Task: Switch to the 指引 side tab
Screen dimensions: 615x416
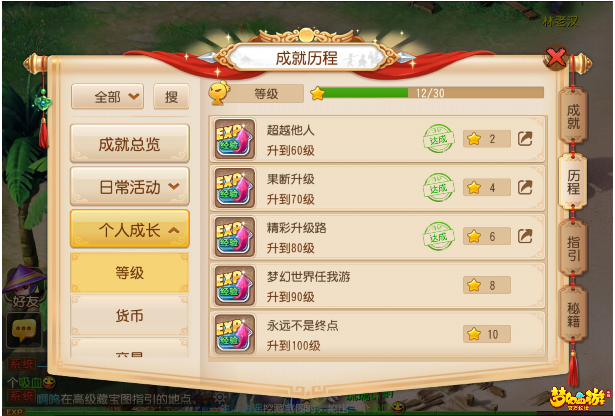Action: click(573, 248)
